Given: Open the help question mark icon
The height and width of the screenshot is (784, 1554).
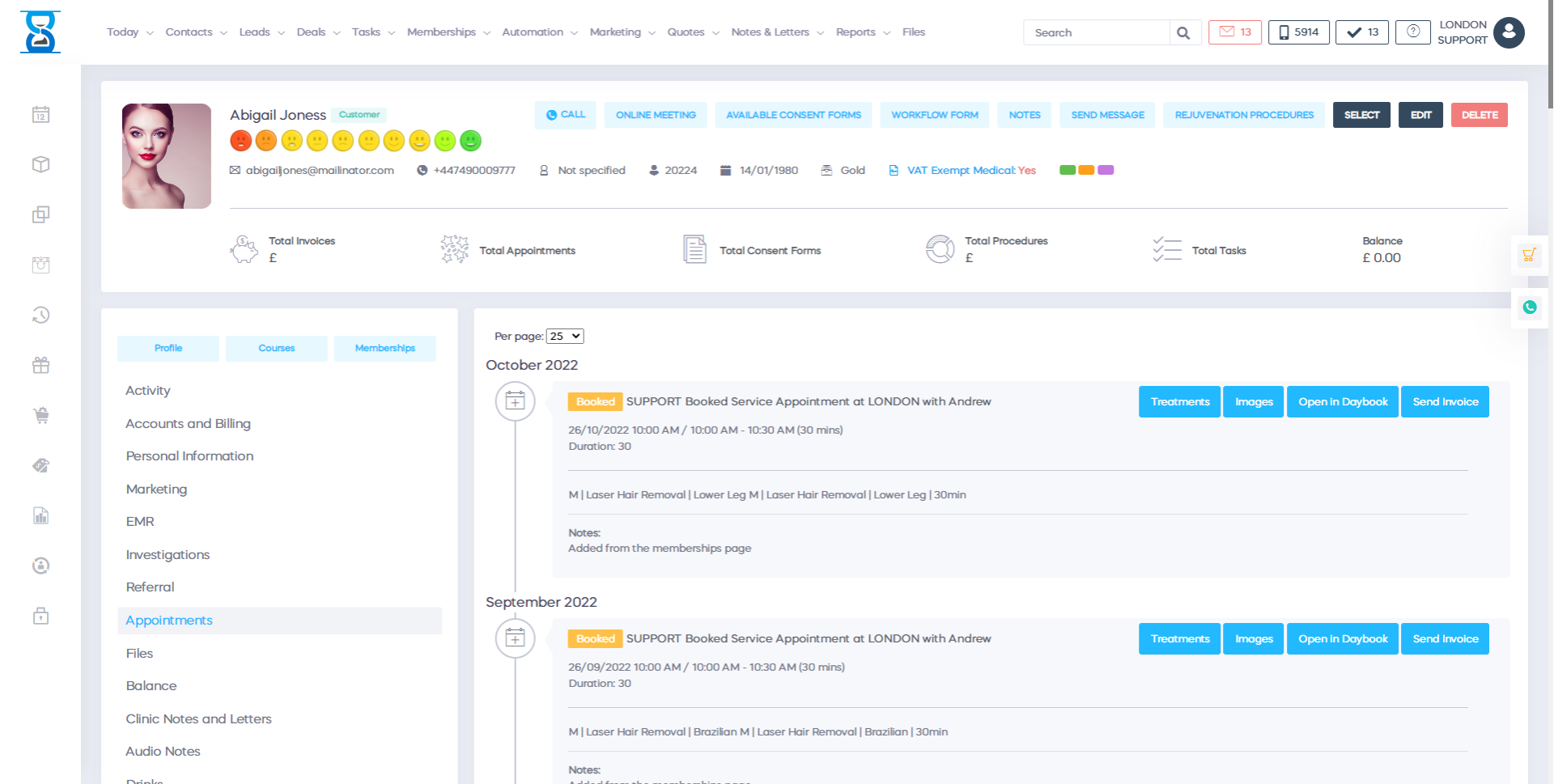Looking at the screenshot, I should coord(1412,32).
